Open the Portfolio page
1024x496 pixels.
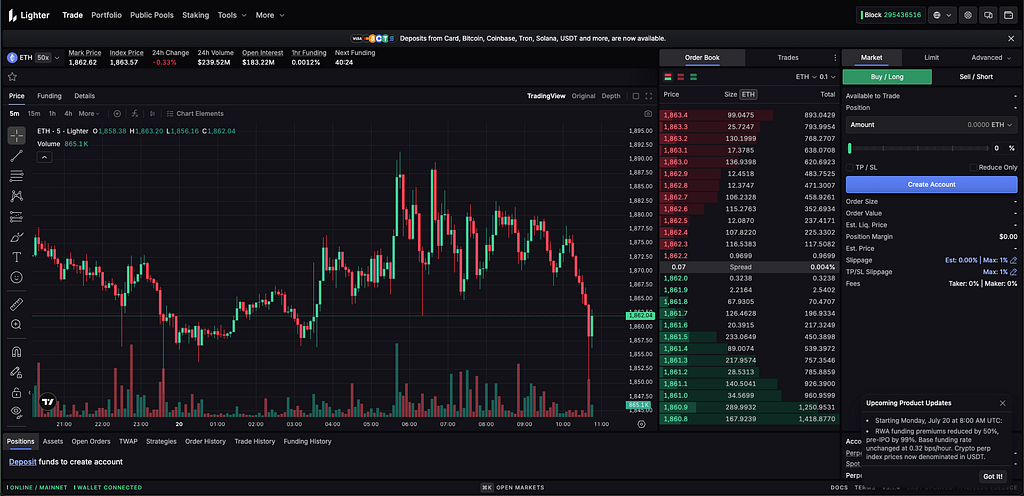(106, 14)
